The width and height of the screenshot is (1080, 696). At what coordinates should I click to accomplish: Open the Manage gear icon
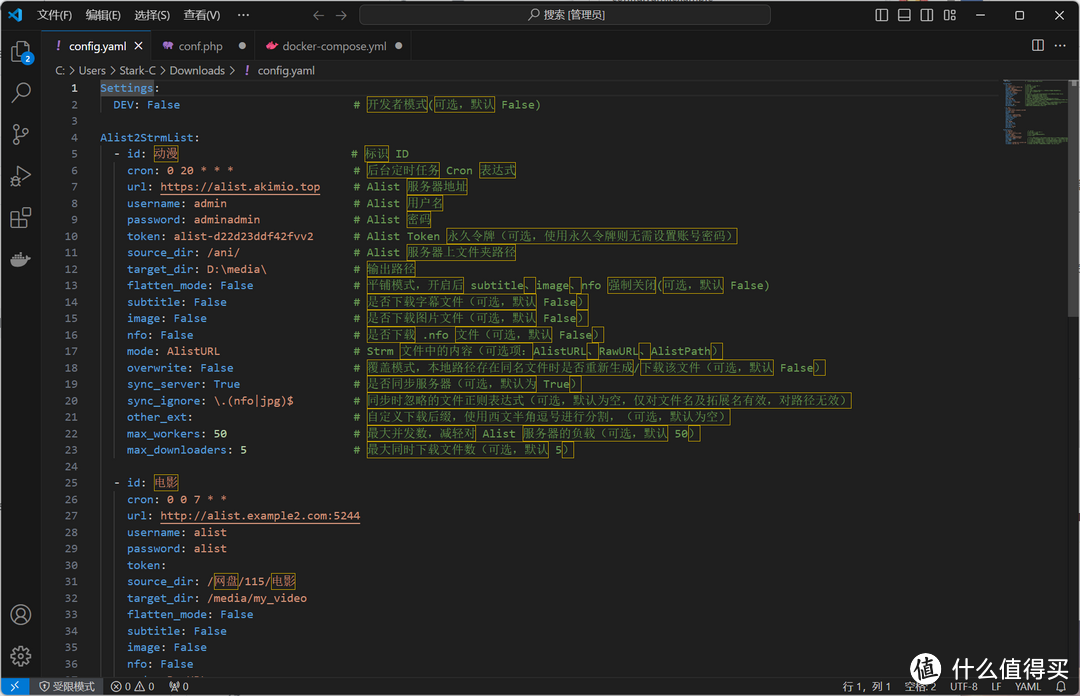pyautogui.click(x=20, y=656)
